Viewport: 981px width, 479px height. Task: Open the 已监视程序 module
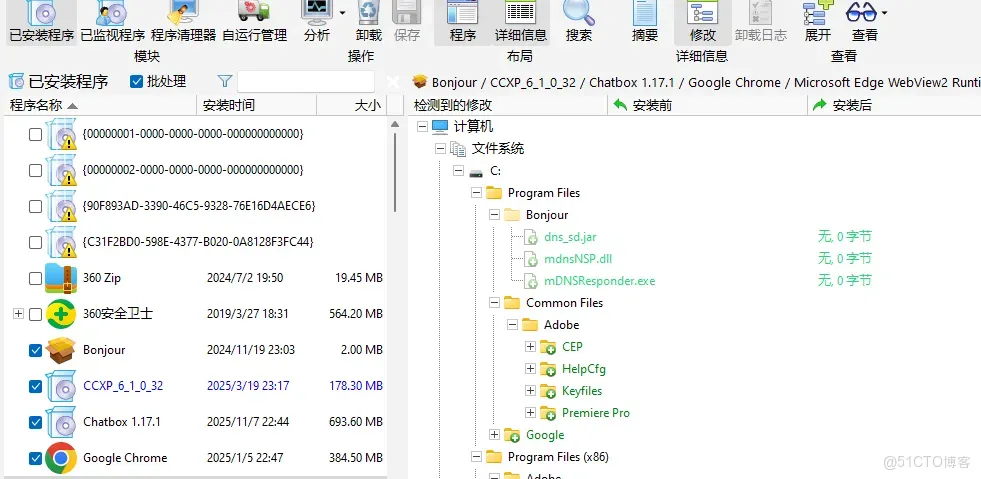pos(113,23)
